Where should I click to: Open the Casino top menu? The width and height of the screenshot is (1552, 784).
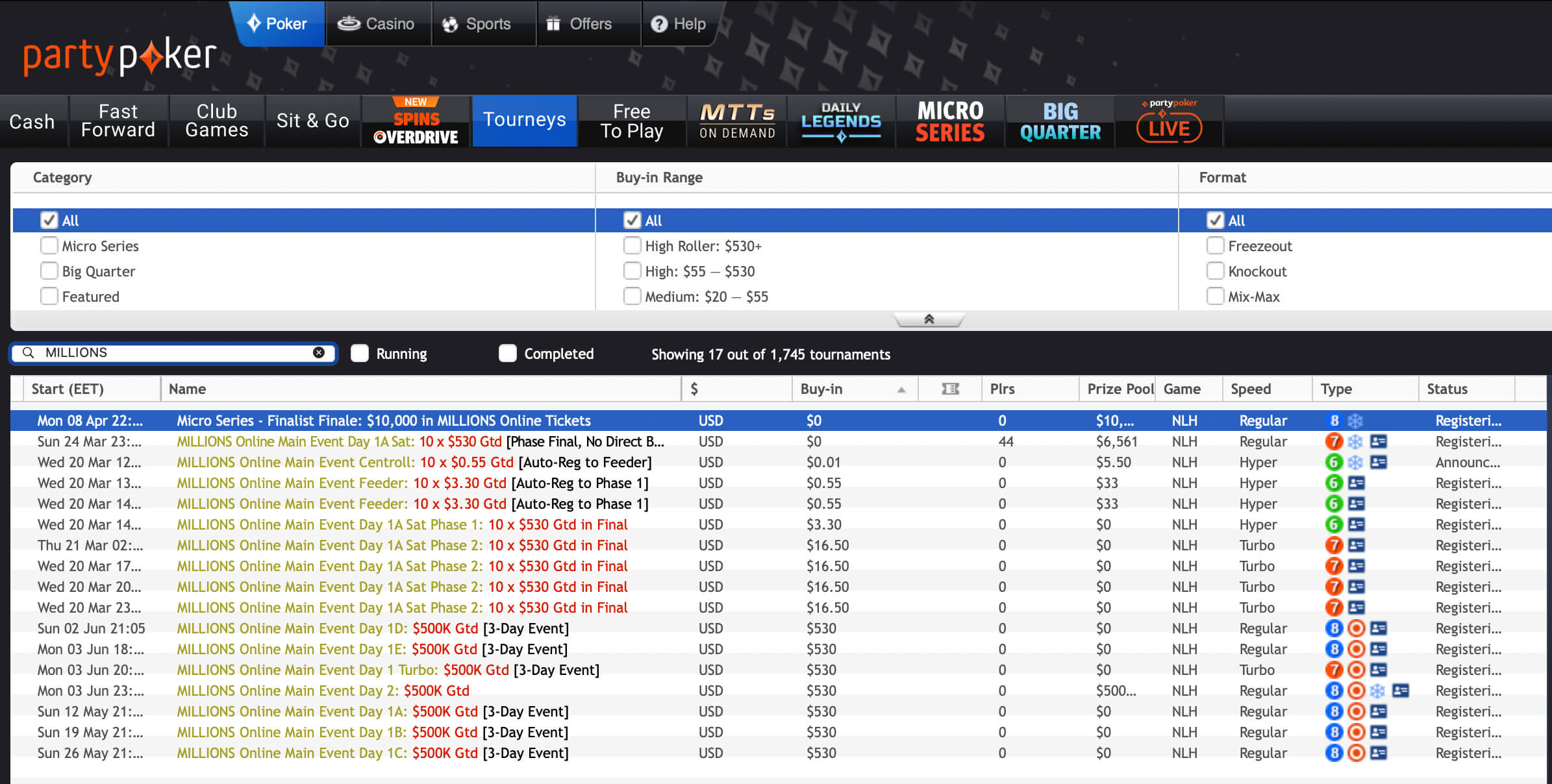tap(377, 24)
